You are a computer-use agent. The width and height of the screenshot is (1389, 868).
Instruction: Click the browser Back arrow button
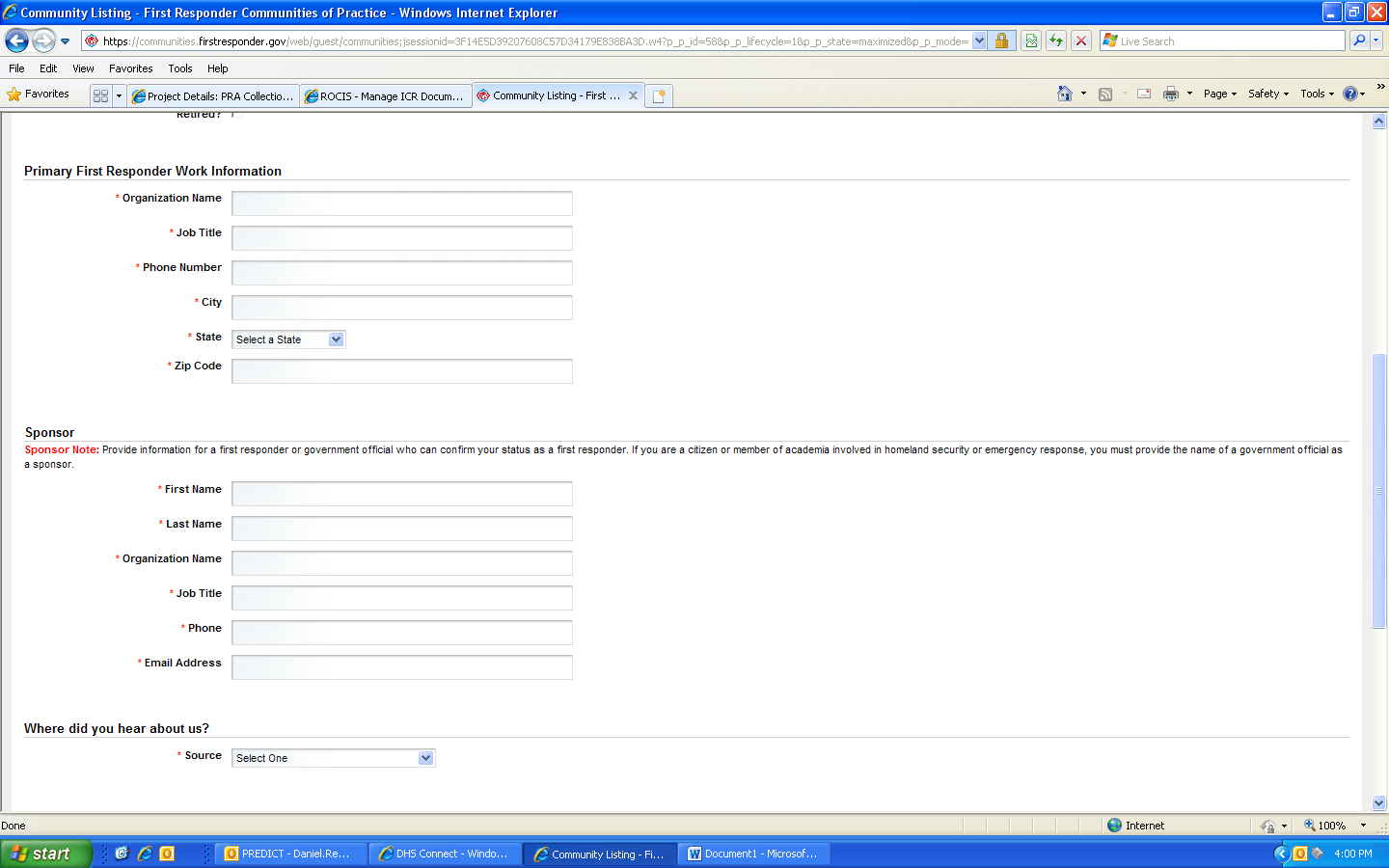pos(16,41)
